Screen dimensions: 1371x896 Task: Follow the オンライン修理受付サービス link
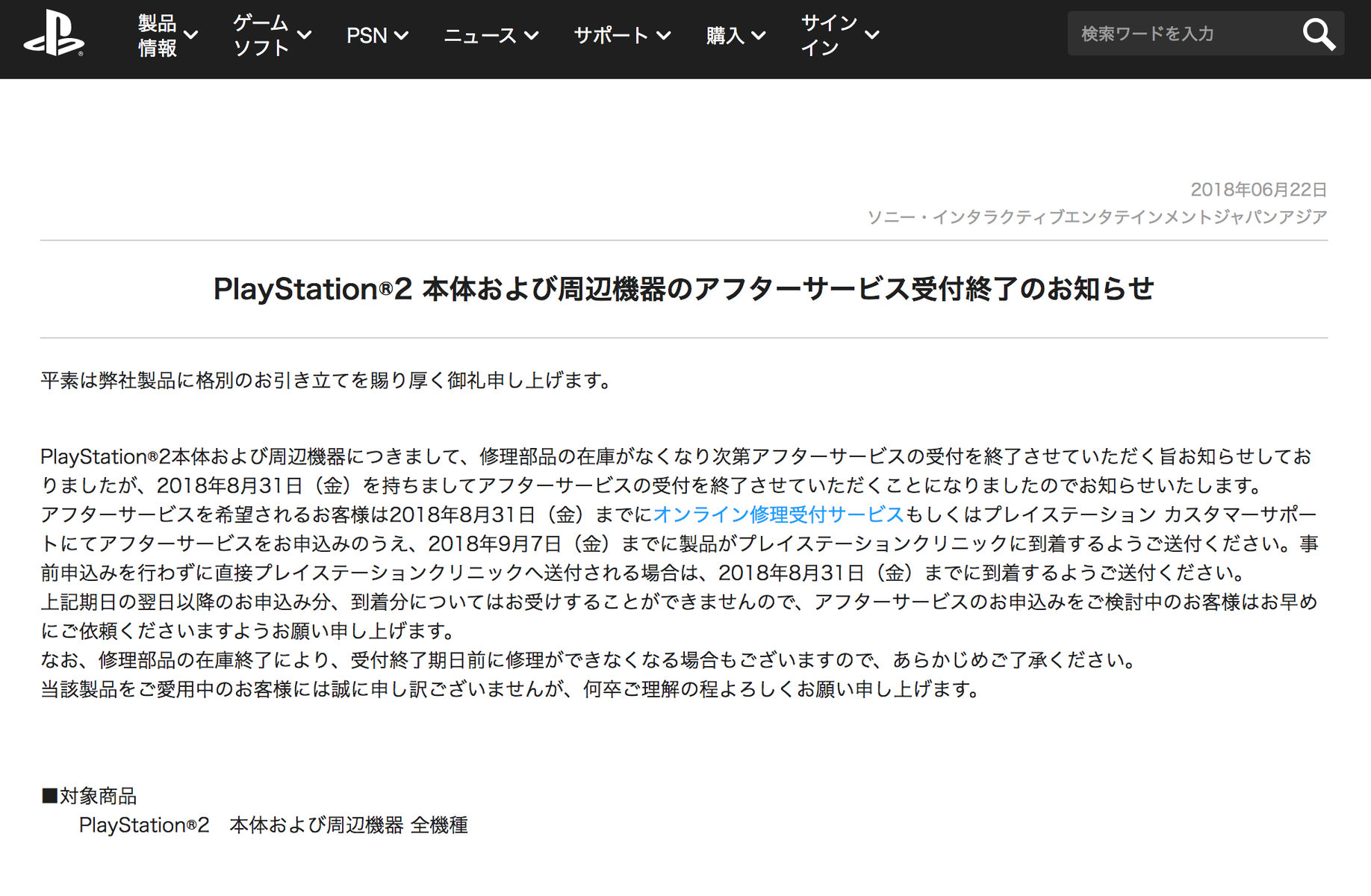pos(778,514)
